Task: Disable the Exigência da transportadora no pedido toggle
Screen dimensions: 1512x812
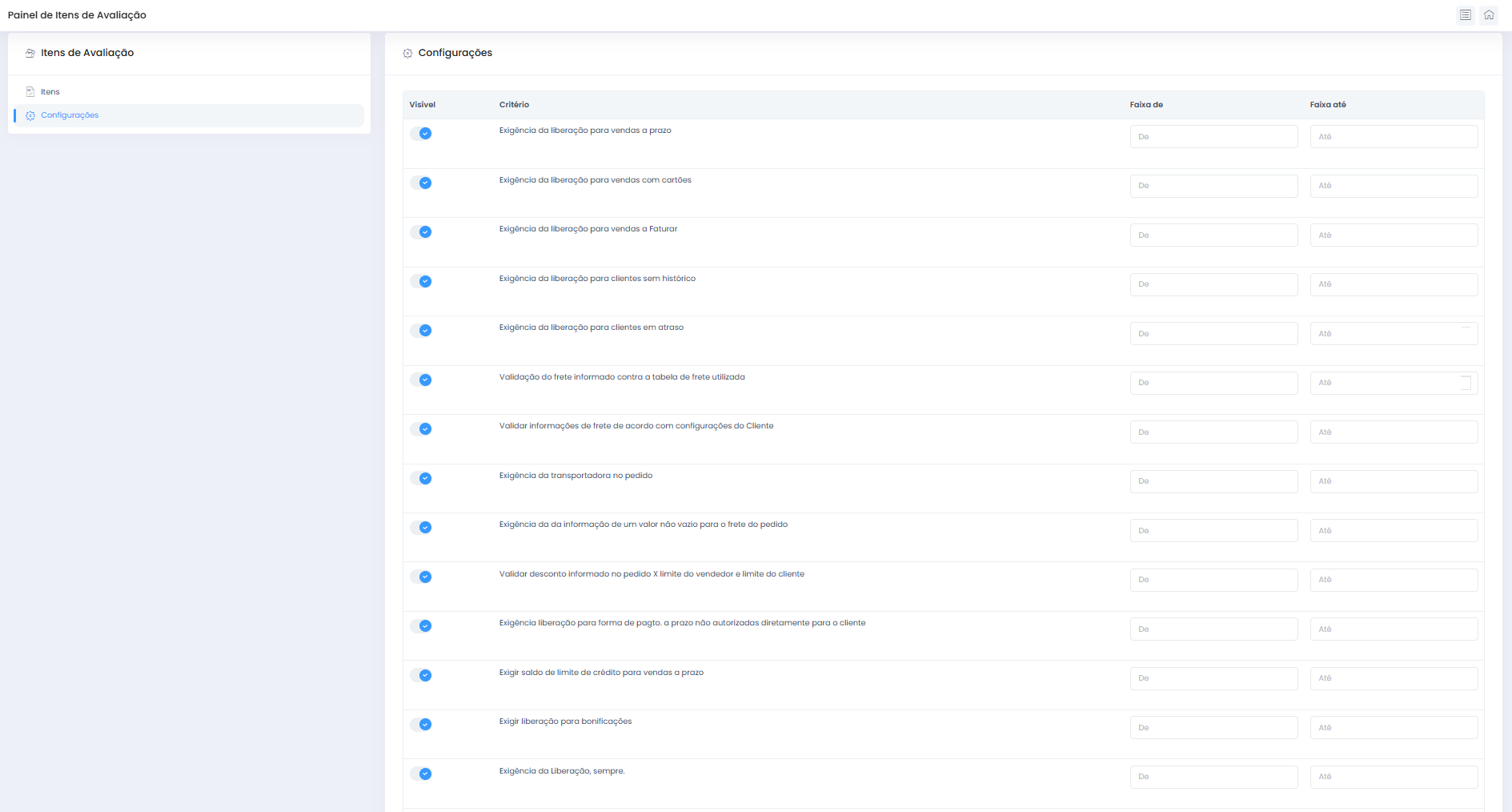Action: [421, 478]
